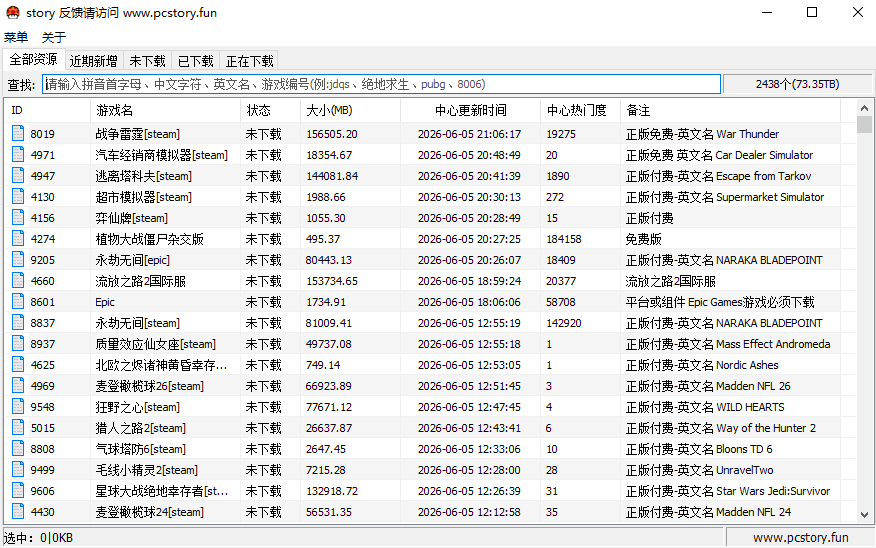Click the story app icon in title bar
876x548 pixels.
[12, 12]
